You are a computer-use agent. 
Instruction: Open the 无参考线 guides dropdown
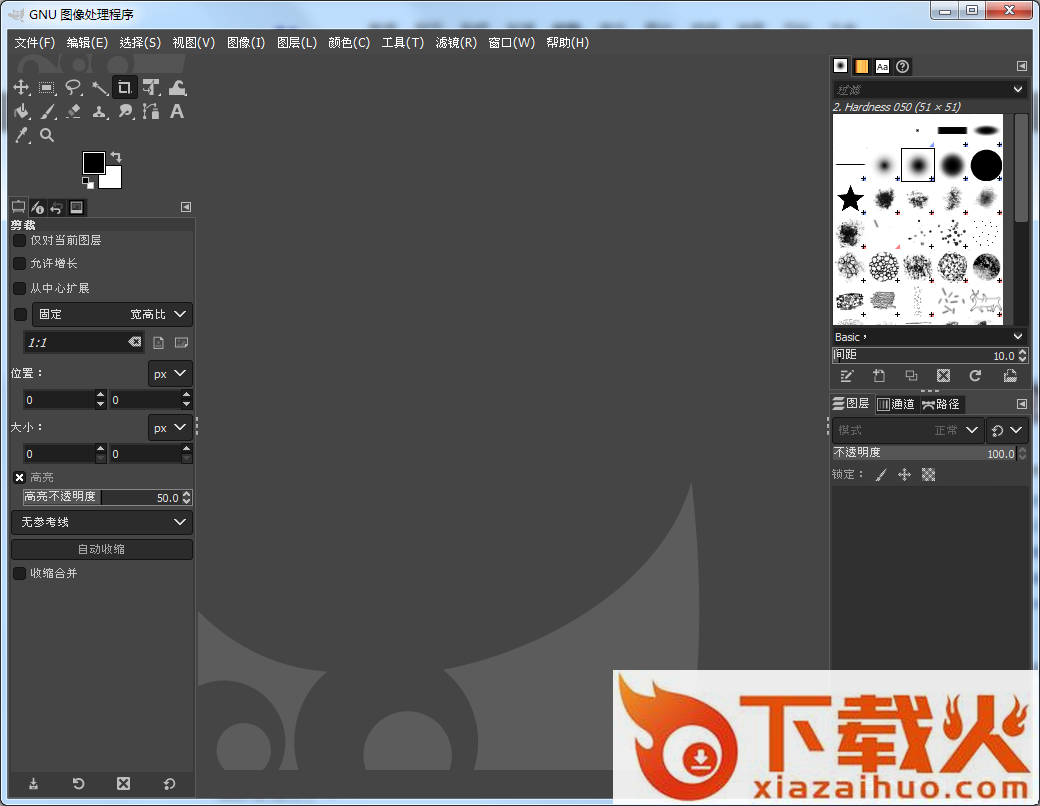tap(102, 522)
